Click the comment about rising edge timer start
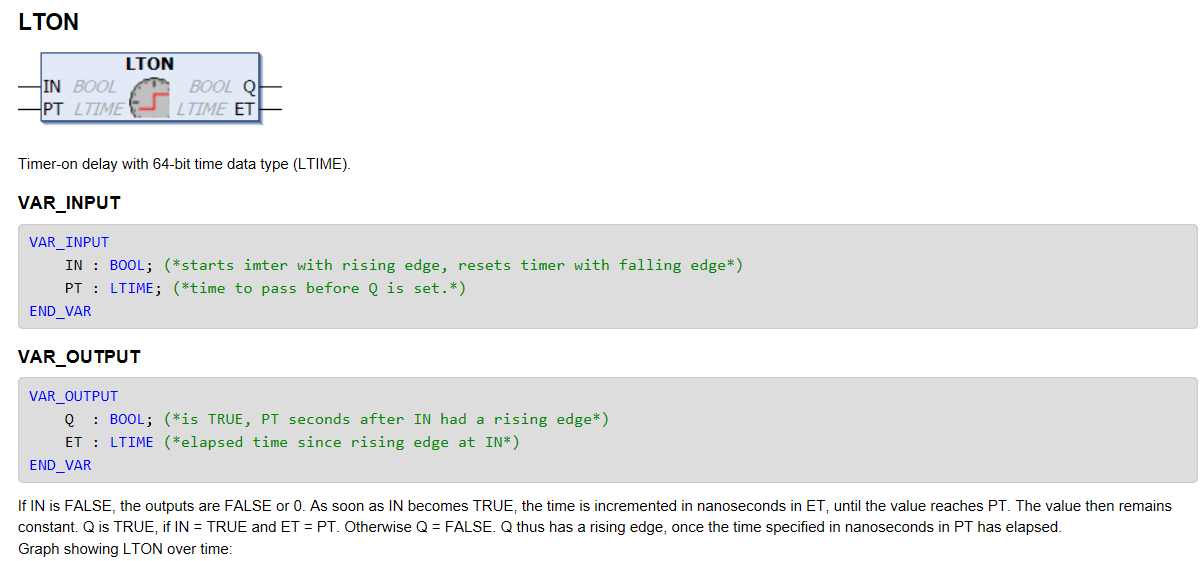 tap(453, 265)
